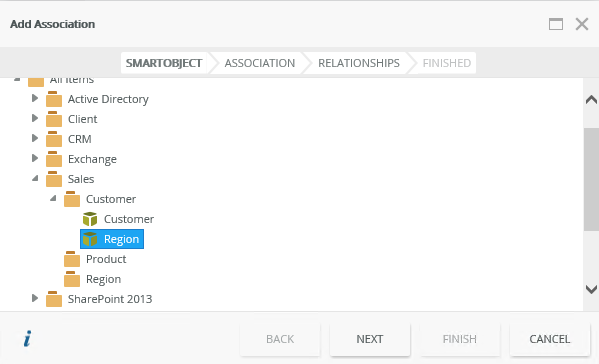The height and width of the screenshot is (364, 599).
Task: Click the Region SmartObject cube icon
Action: [x=90, y=239]
